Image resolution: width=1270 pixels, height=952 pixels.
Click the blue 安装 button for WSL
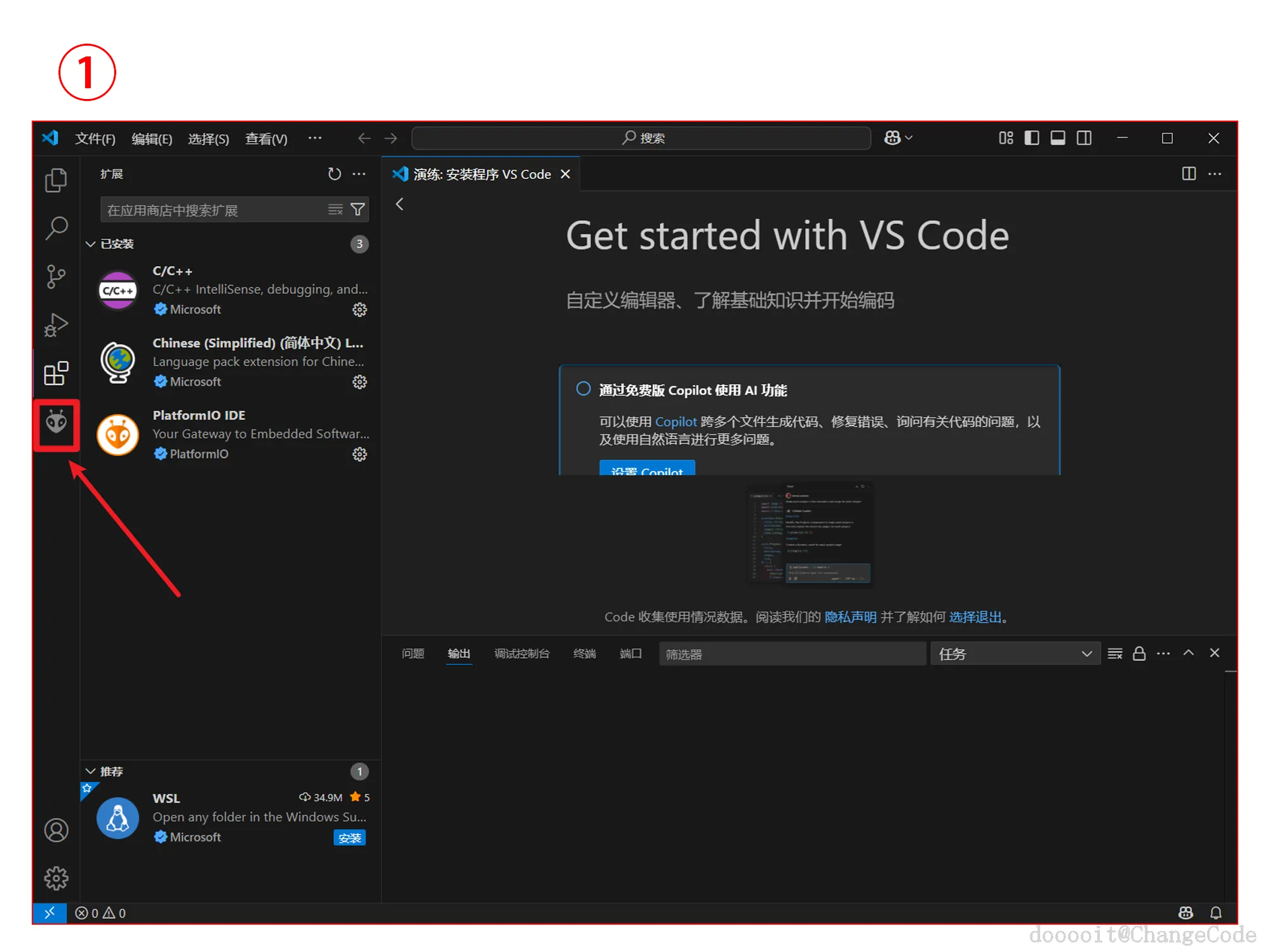click(x=349, y=838)
